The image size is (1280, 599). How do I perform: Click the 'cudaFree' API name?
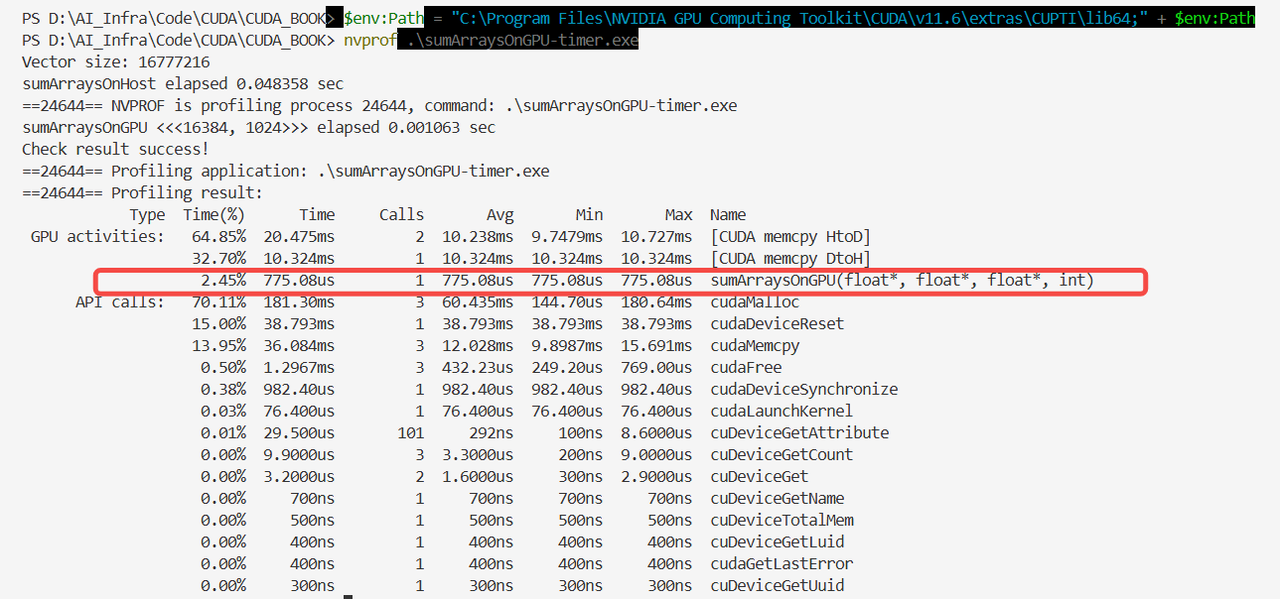click(x=746, y=367)
